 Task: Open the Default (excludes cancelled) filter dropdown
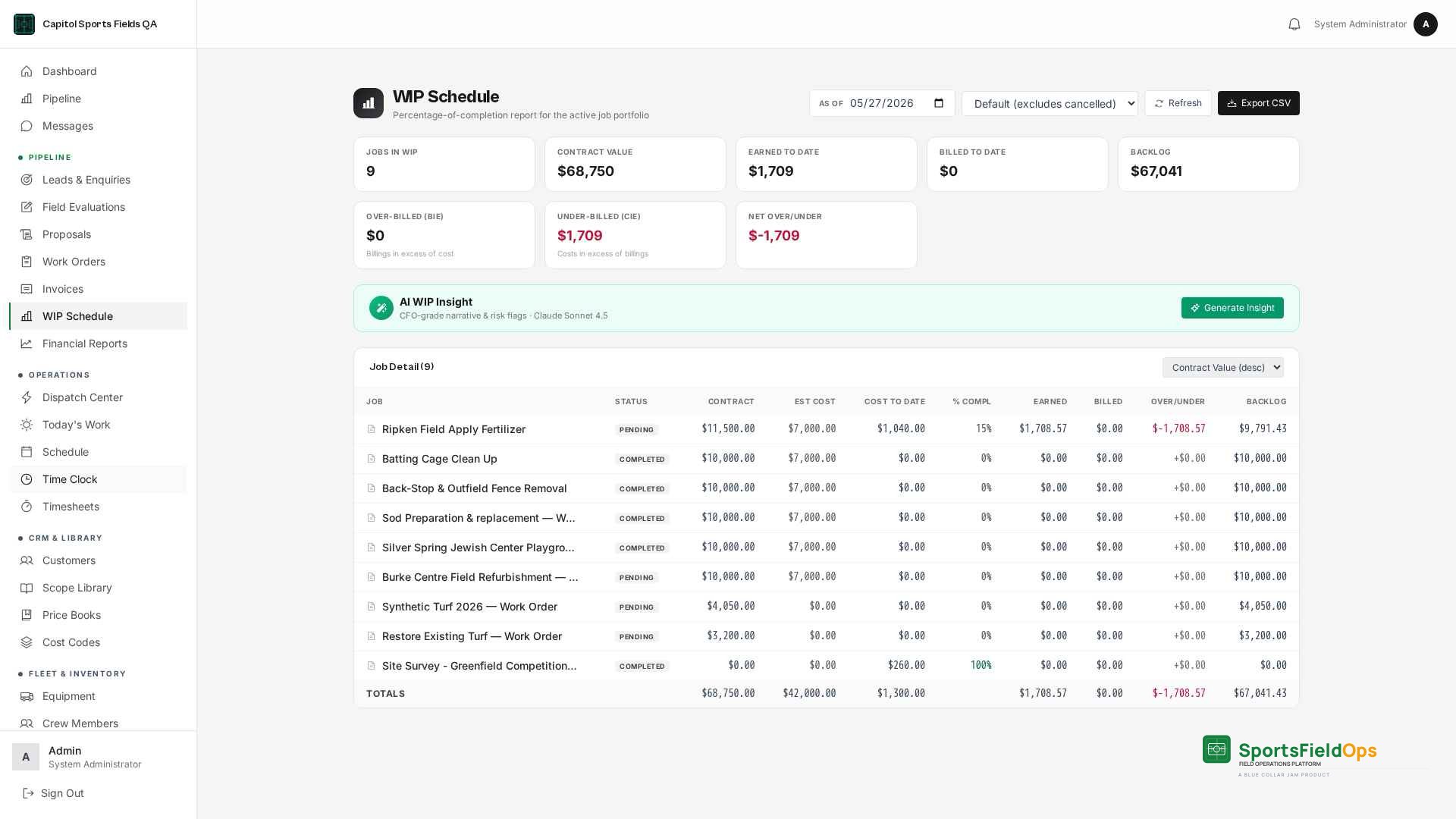1050,103
